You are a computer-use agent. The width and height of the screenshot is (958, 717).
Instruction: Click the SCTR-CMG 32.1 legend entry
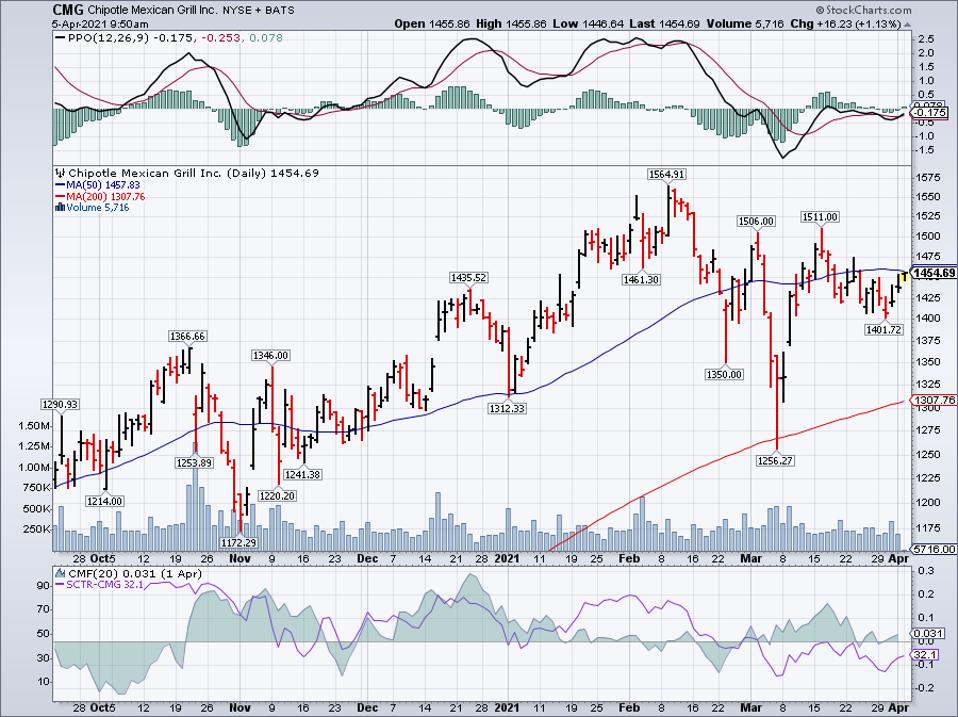tap(104, 585)
